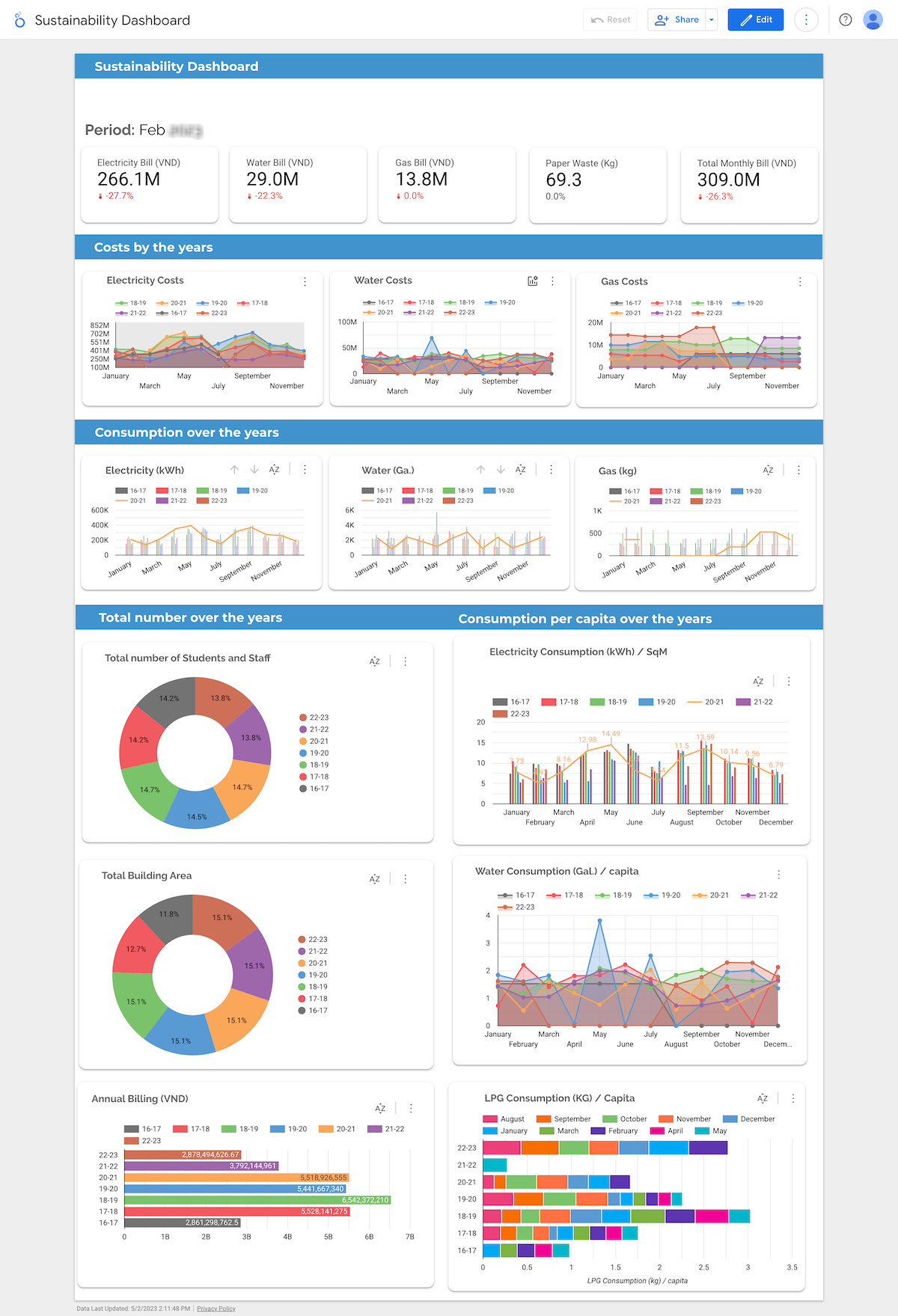898x1316 pixels.
Task: Open Electricity (kWh) chart options menu
Action: pyautogui.click(x=305, y=470)
